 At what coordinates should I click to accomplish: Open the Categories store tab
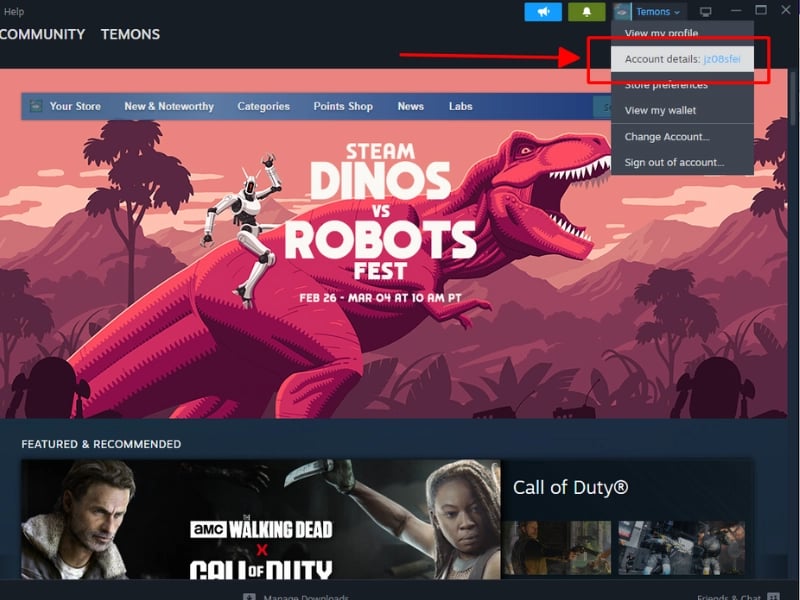point(263,106)
